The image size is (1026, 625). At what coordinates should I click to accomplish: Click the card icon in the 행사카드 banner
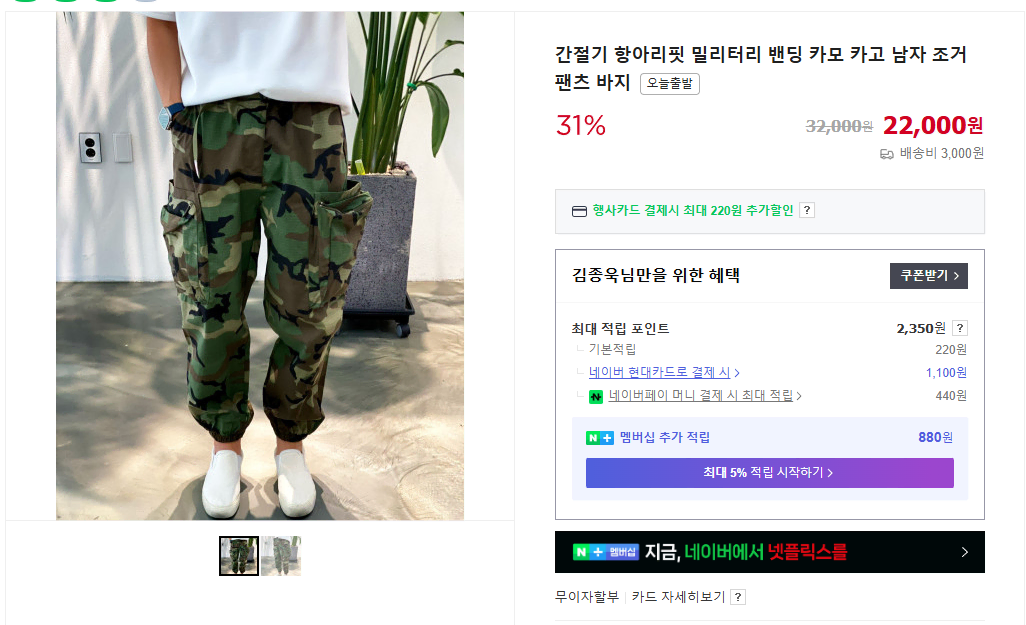pos(579,211)
